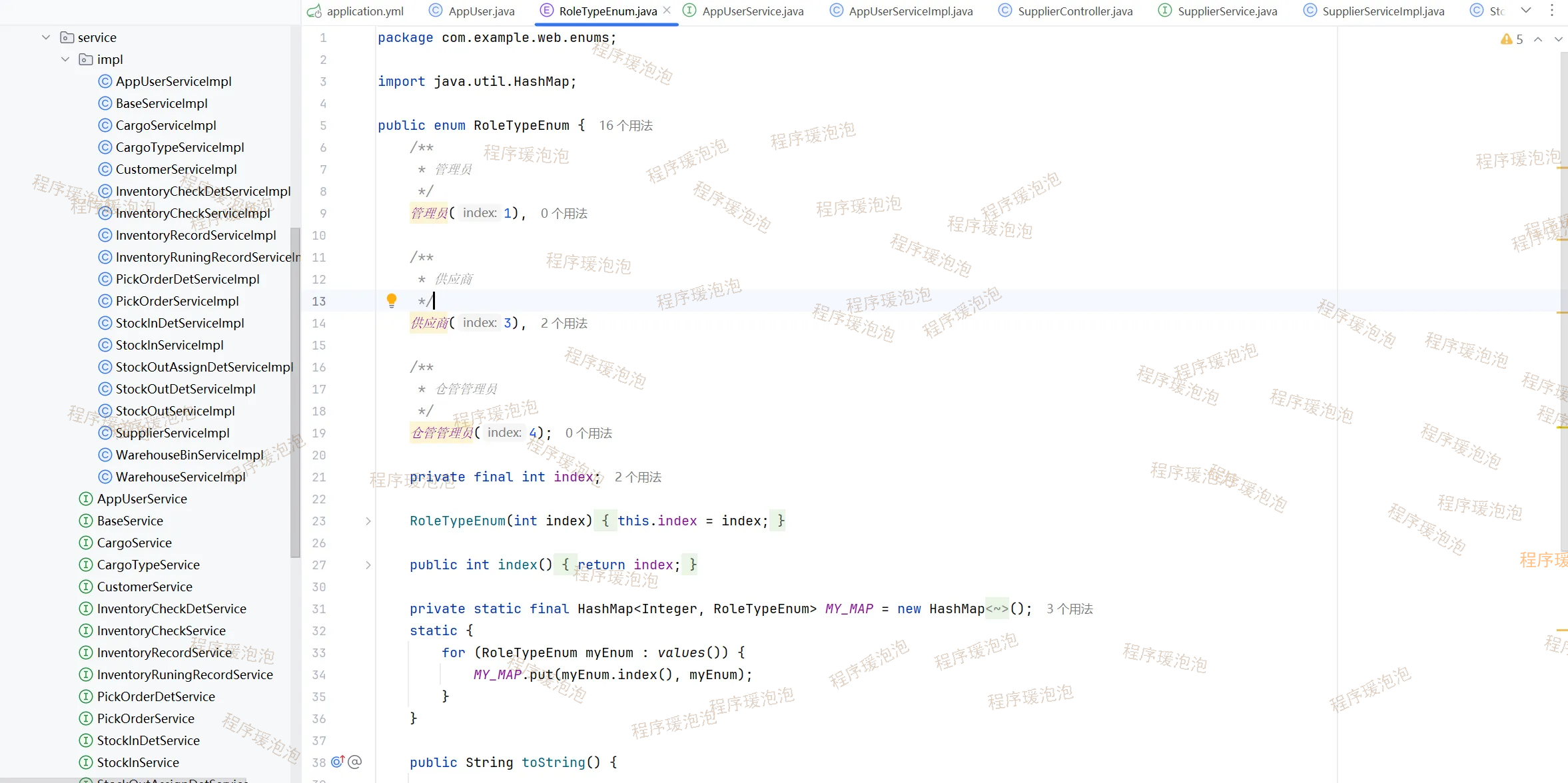Open the SupplierServiceImpl class in the project tree

click(173, 433)
